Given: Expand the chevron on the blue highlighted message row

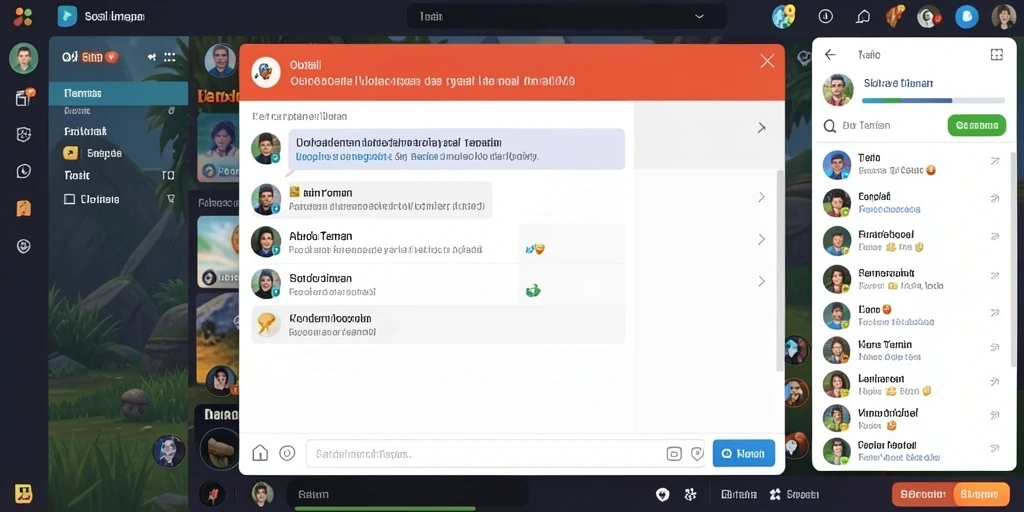Looking at the screenshot, I should (761, 128).
